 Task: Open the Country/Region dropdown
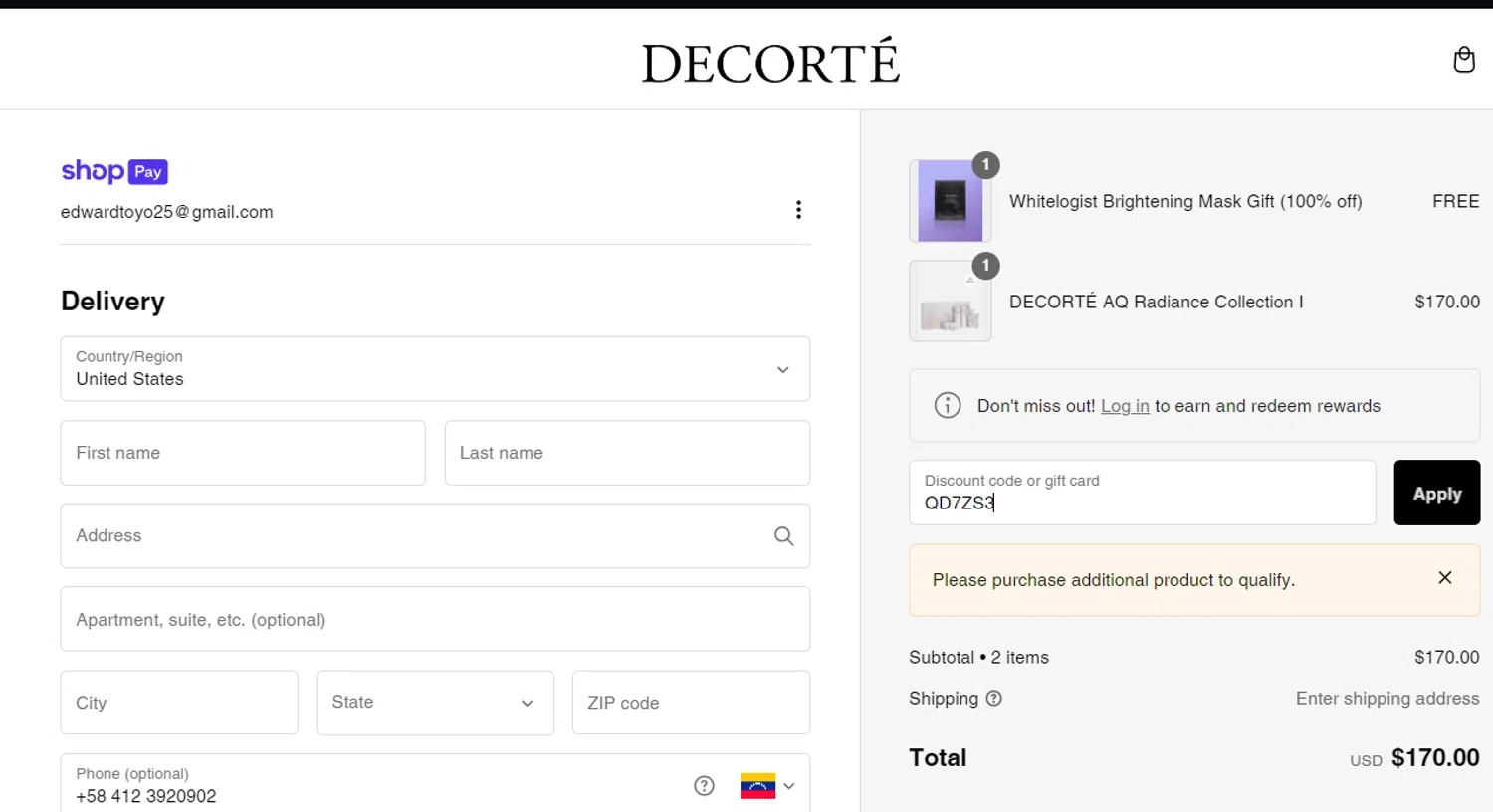pos(435,369)
